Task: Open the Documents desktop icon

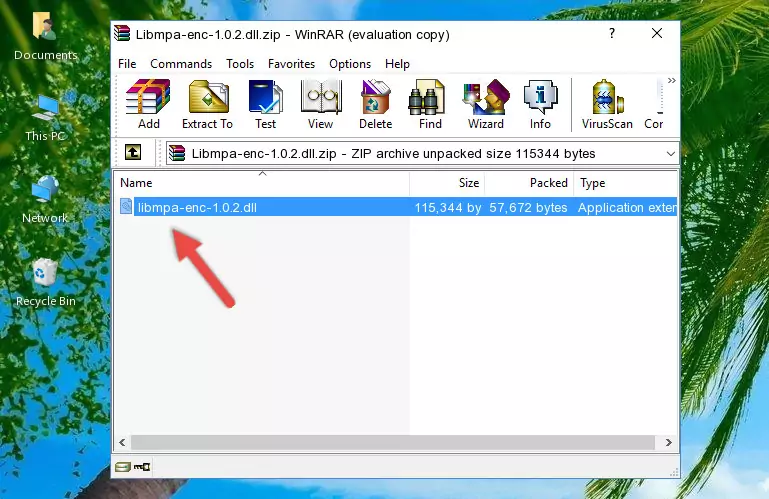Action: 46,37
